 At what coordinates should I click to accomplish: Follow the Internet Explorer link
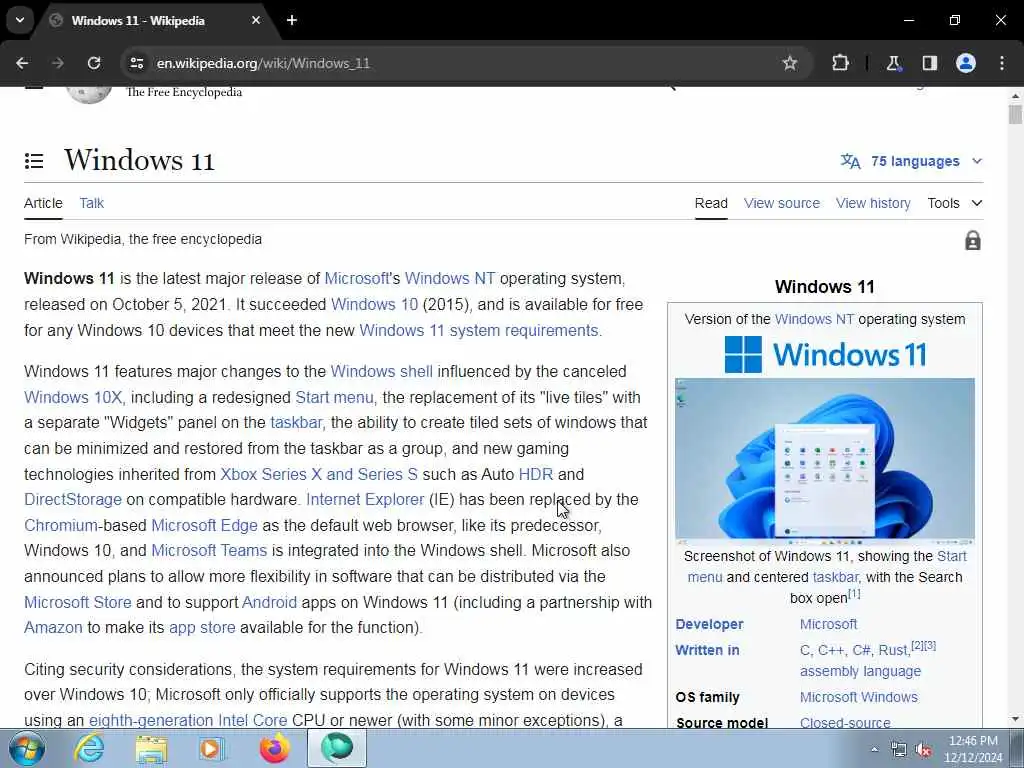tap(365, 500)
